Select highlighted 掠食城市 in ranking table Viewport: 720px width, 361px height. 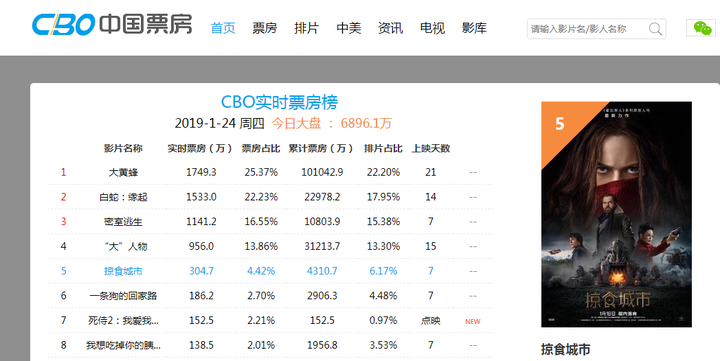123,271
